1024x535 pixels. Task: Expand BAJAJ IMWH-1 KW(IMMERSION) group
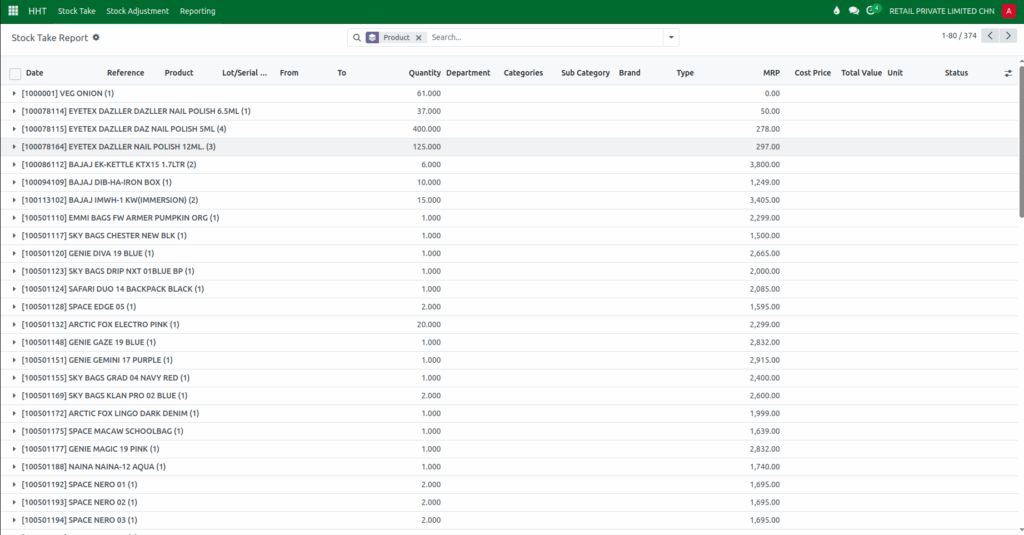point(14,200)
